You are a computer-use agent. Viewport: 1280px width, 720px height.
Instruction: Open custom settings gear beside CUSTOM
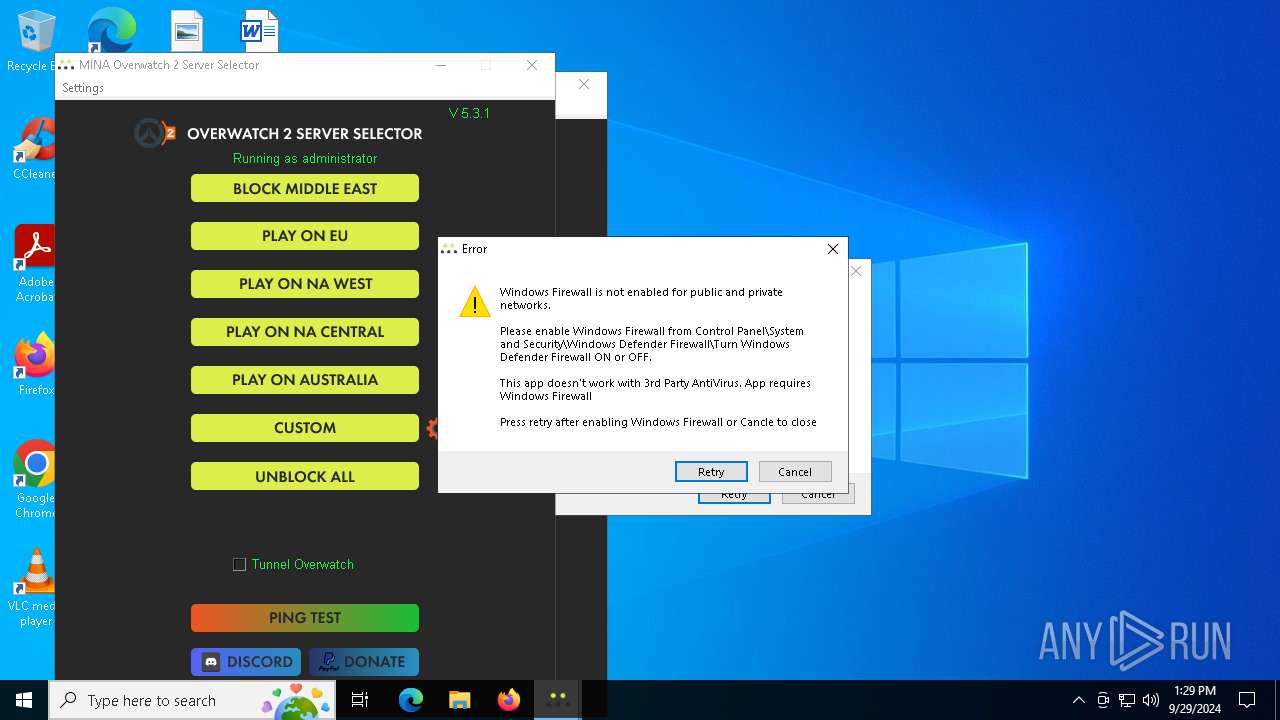(x=432, y=428)
